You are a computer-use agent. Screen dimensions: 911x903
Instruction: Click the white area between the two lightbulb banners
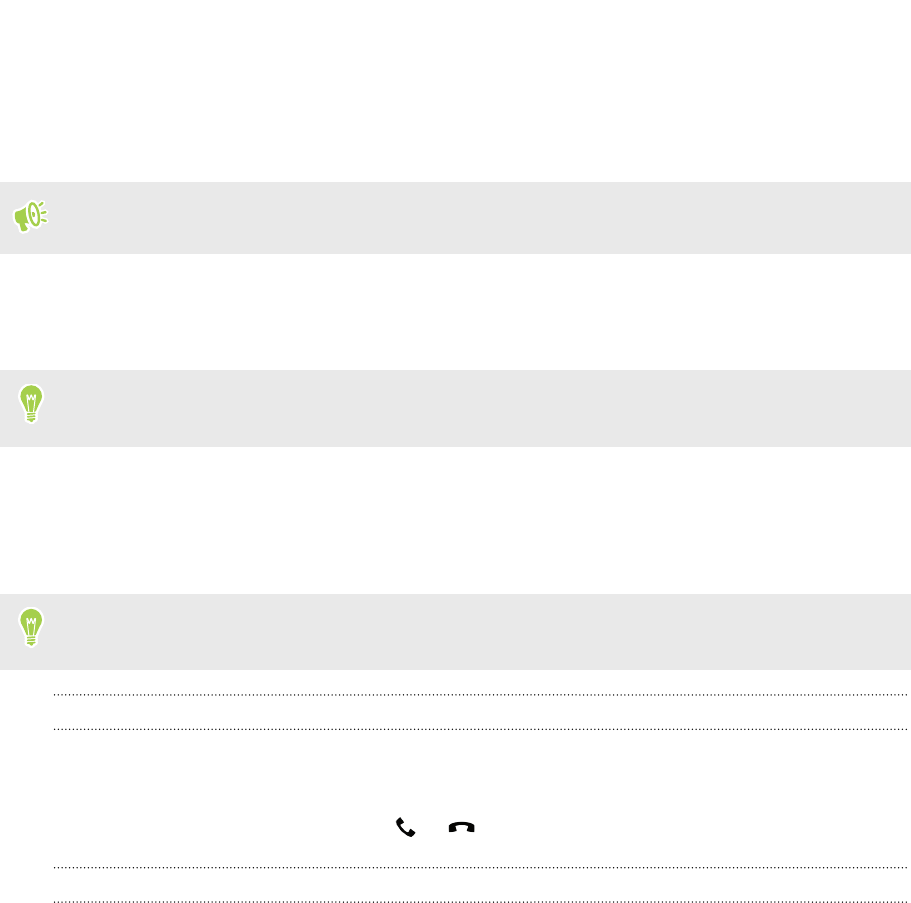pos(456,520)
